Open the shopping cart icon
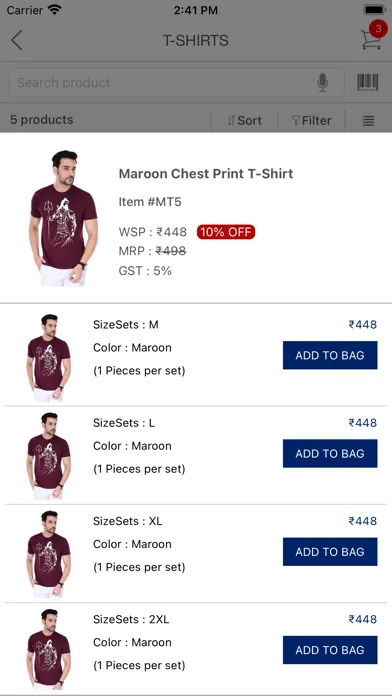This screenshot has height=696, width=392. [x=371, y=40]
